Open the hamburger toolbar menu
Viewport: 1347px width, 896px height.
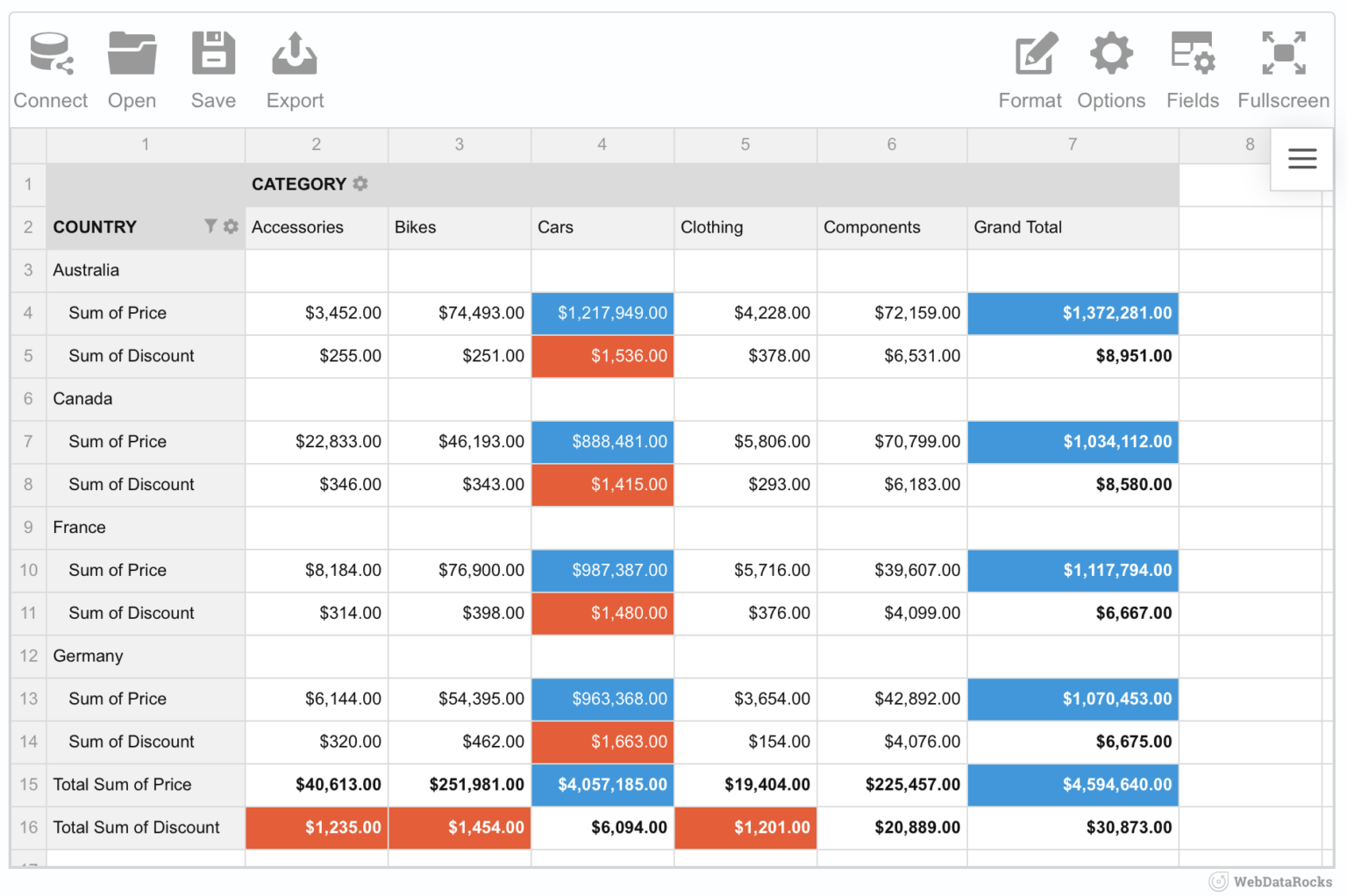point(1301,159)
